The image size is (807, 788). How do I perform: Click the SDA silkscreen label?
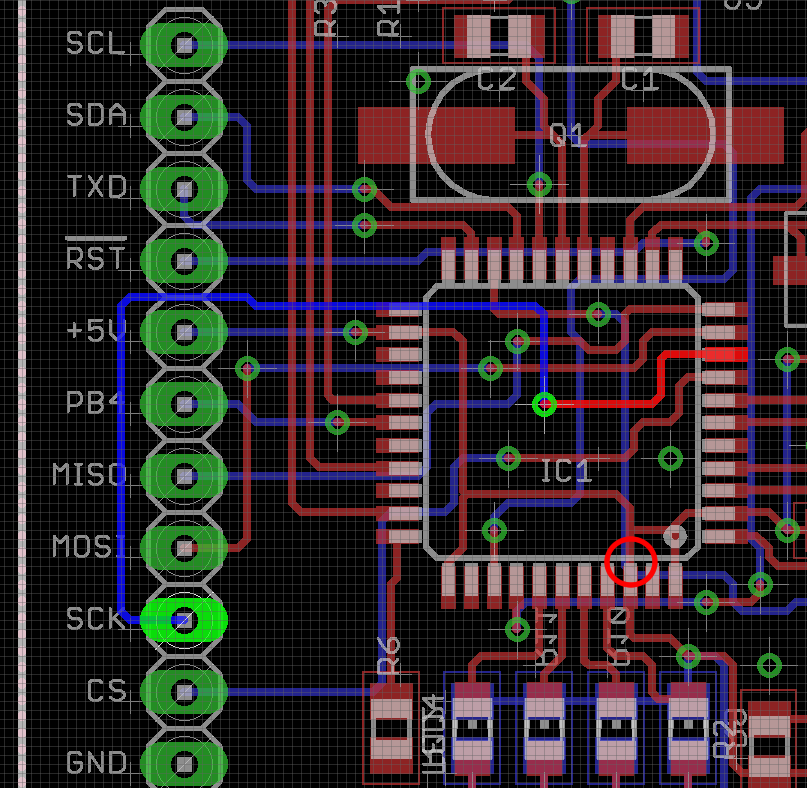(96, 115)
